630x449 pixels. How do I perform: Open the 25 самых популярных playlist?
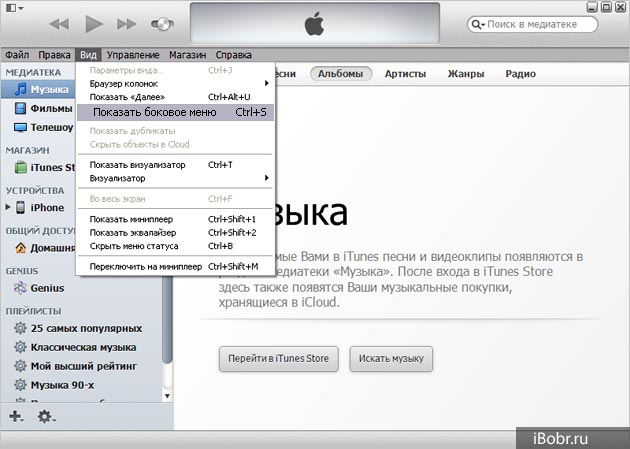coord(86,329)
